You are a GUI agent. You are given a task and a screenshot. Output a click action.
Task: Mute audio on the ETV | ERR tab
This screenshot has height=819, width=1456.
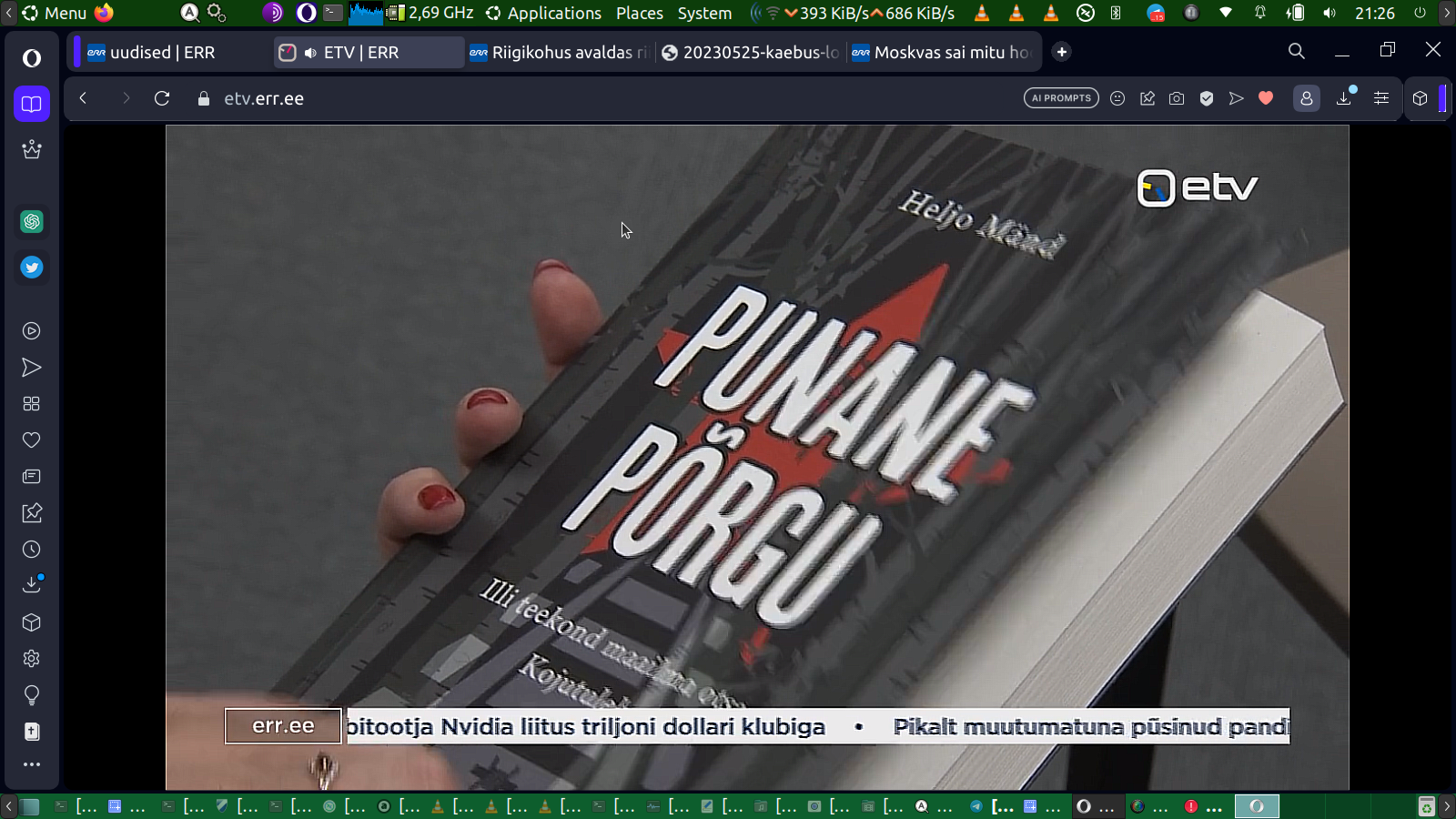click(x=310, y=53)
